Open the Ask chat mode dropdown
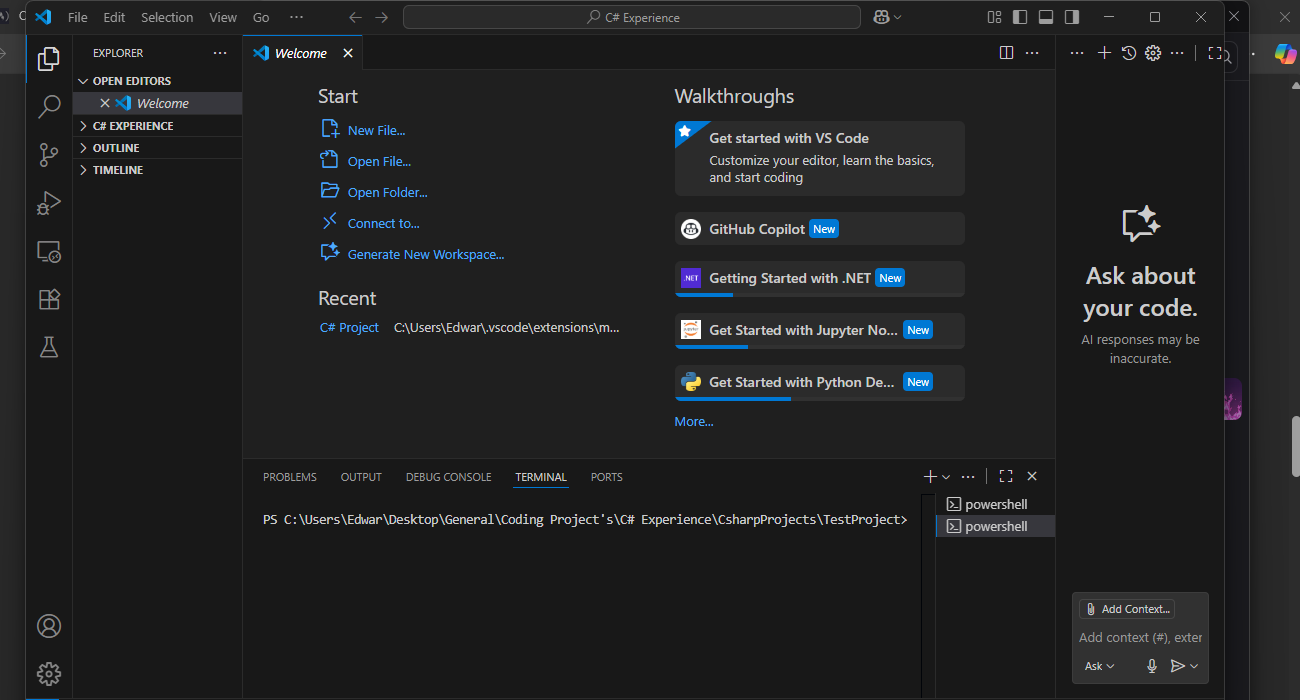This screenshot has height=700, width=1300. click(1099, 666)
